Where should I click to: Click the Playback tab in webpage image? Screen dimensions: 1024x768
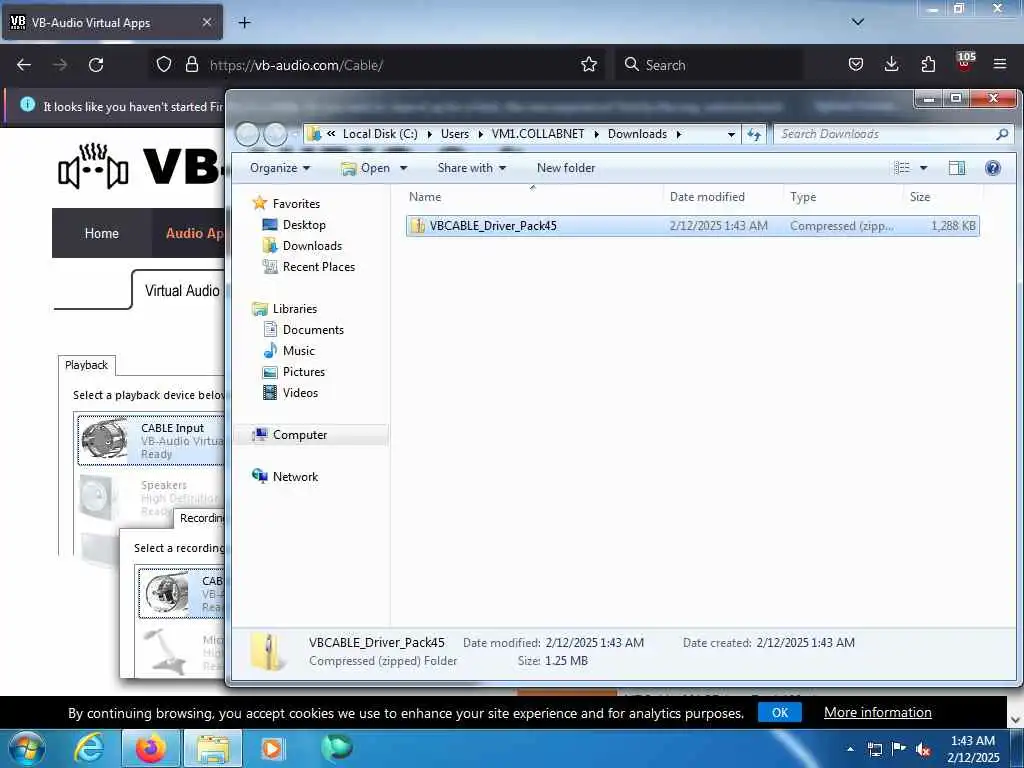(x=86, y=365)
